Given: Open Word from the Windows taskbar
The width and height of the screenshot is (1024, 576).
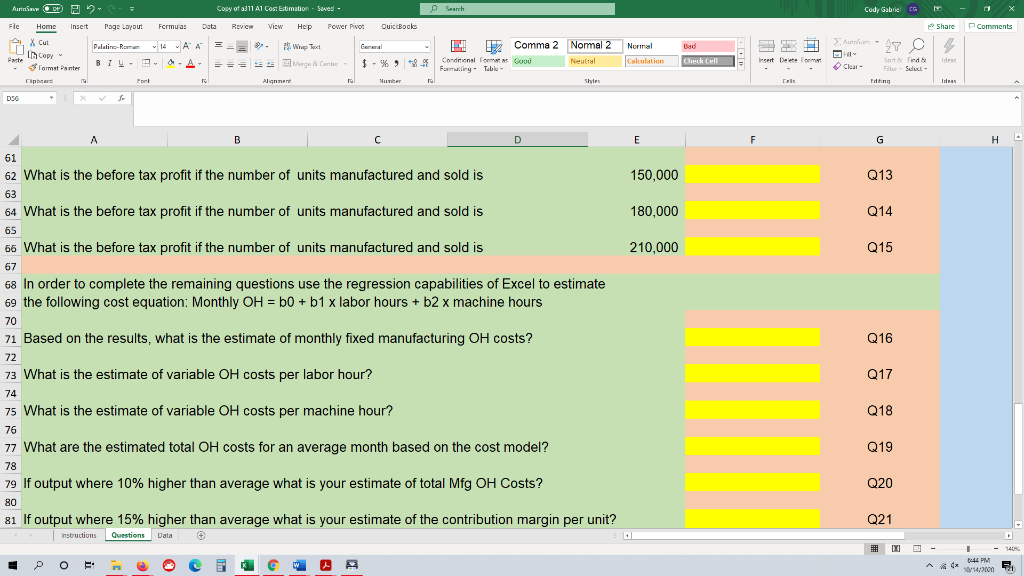Looking at the screenshot, I should pos(299,565).
